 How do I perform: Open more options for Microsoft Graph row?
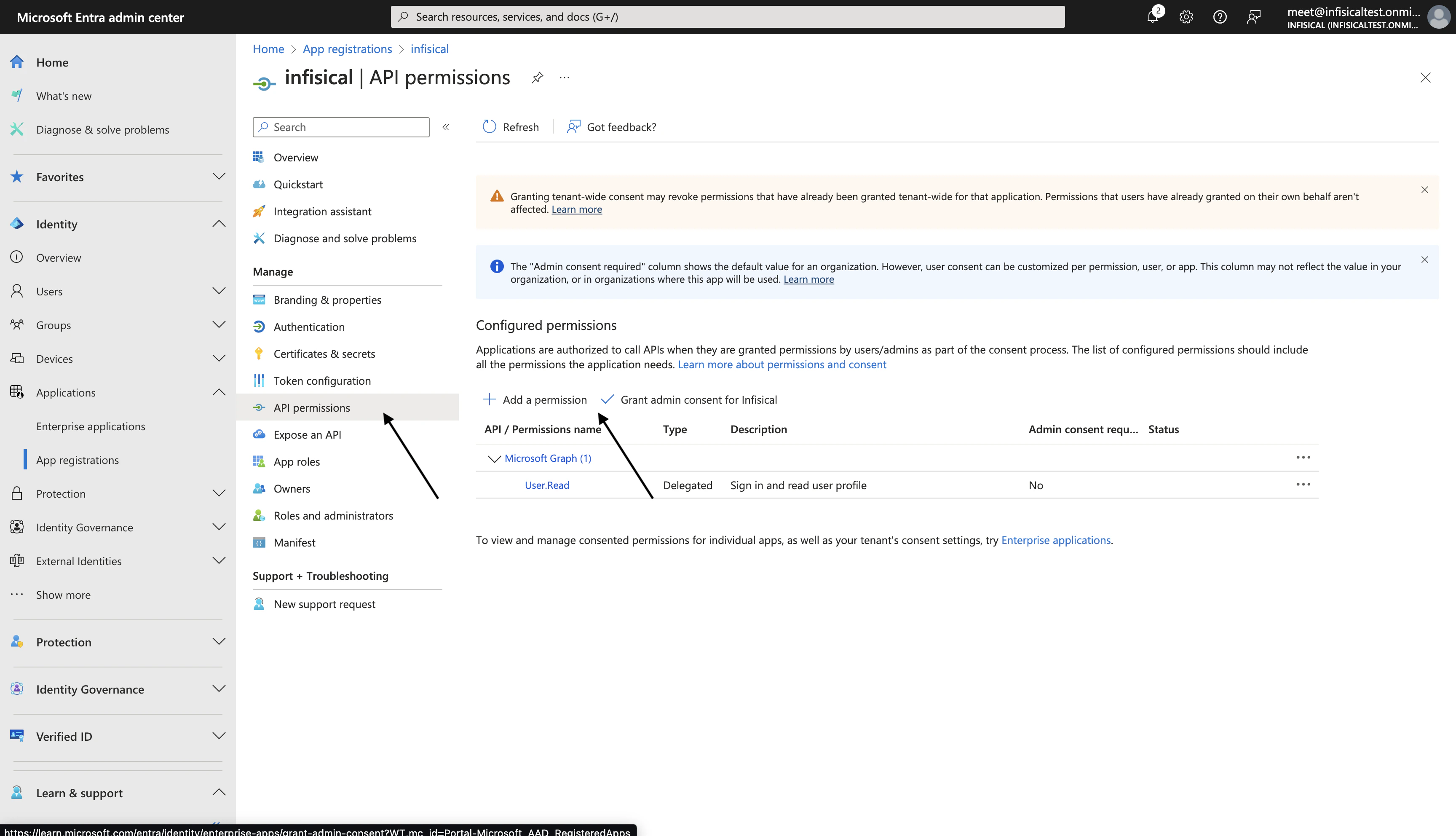click(x=1303, y=458)
